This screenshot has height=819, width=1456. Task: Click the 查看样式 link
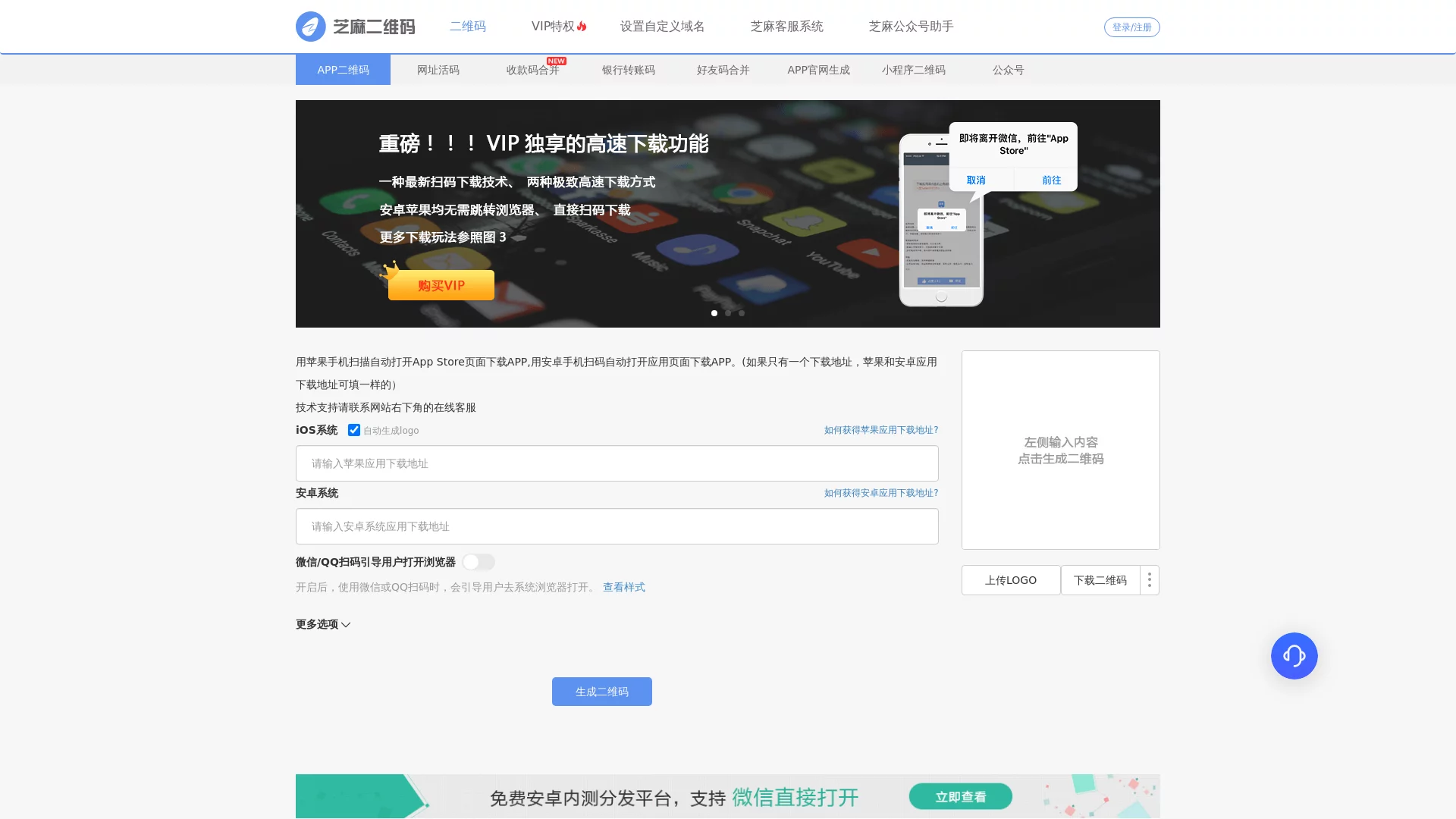[623, 587]
